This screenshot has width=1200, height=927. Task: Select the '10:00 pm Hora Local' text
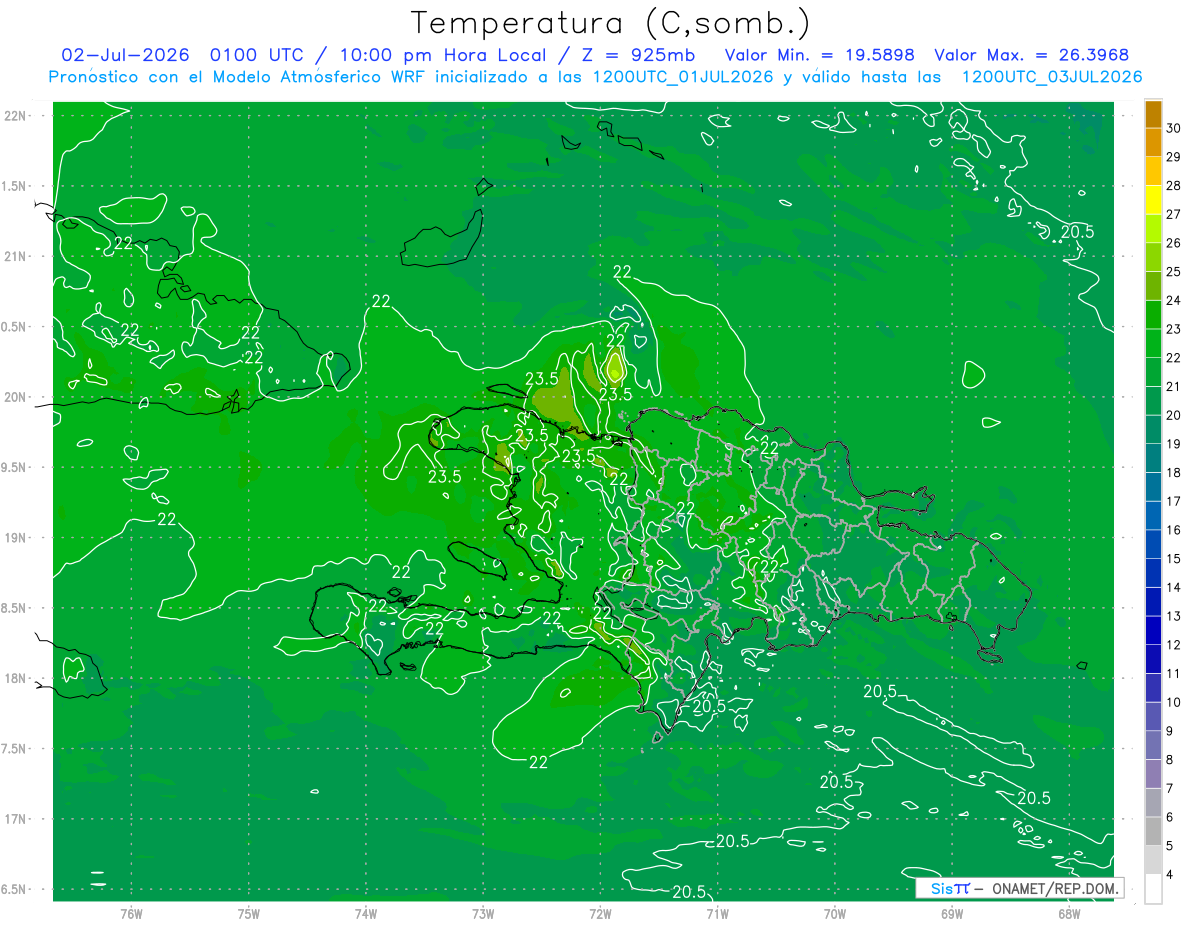(442, 55)
